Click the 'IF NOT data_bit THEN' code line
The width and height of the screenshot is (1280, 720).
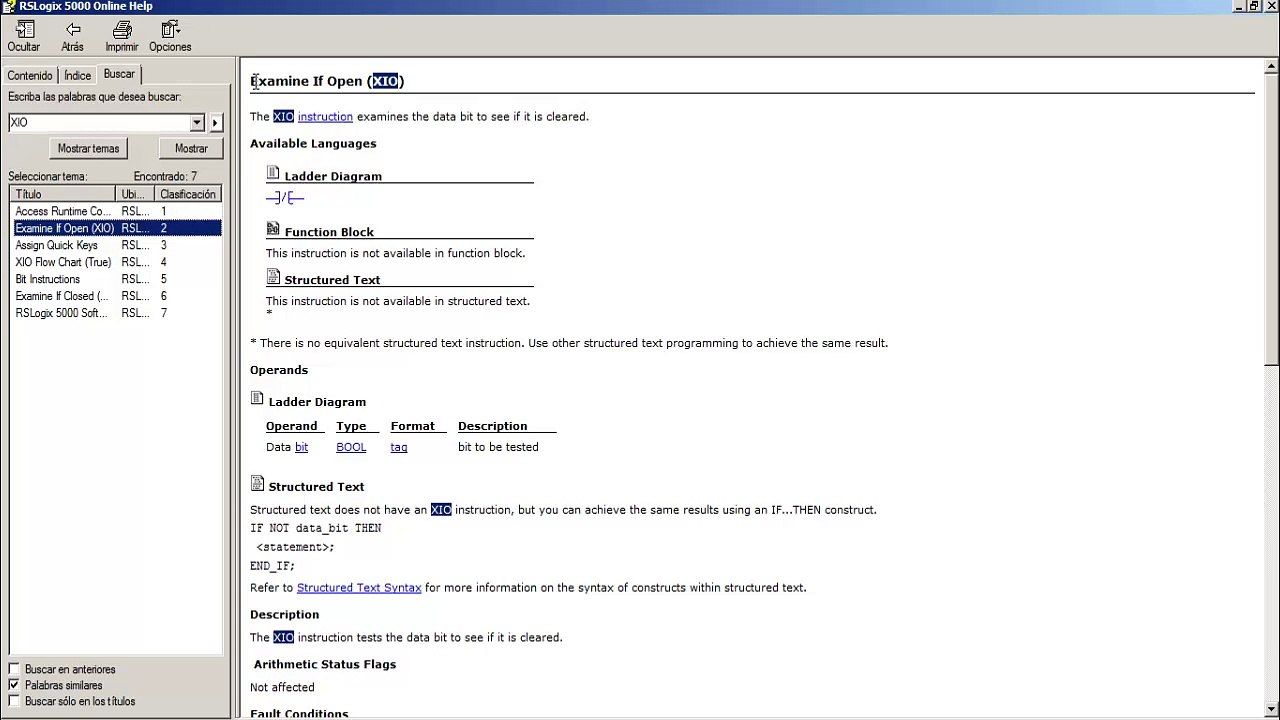tap(316, 528)
